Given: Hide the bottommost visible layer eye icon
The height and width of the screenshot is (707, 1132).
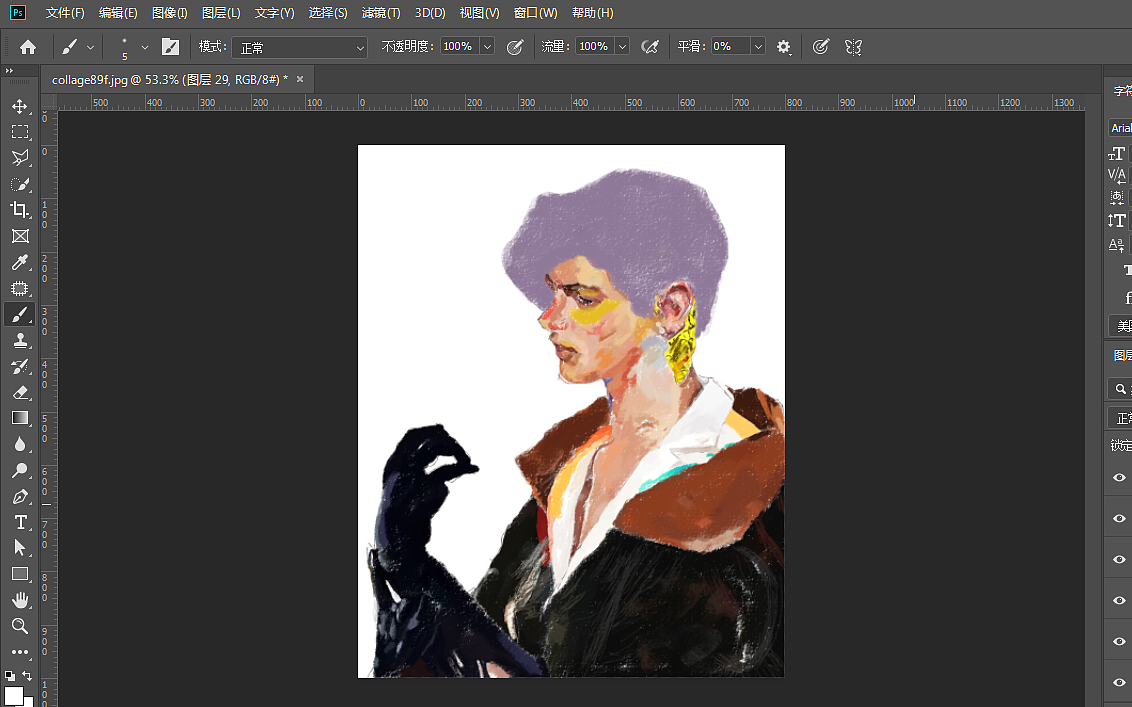Looking at the screenshot, I should 1119,682.
